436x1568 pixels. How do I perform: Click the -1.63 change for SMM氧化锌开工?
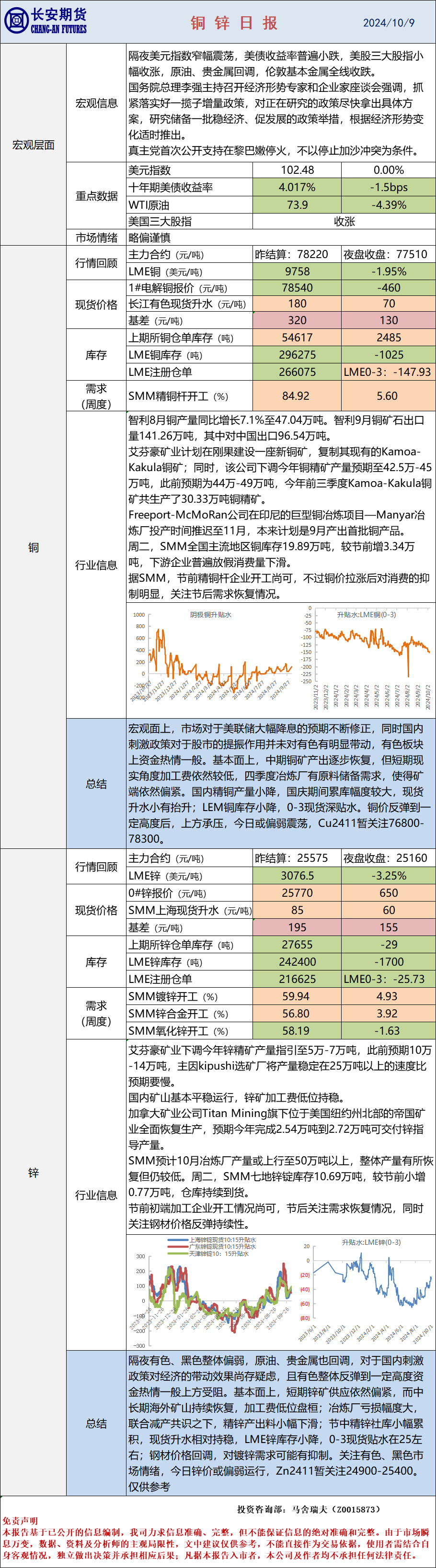coord(389,1030)
